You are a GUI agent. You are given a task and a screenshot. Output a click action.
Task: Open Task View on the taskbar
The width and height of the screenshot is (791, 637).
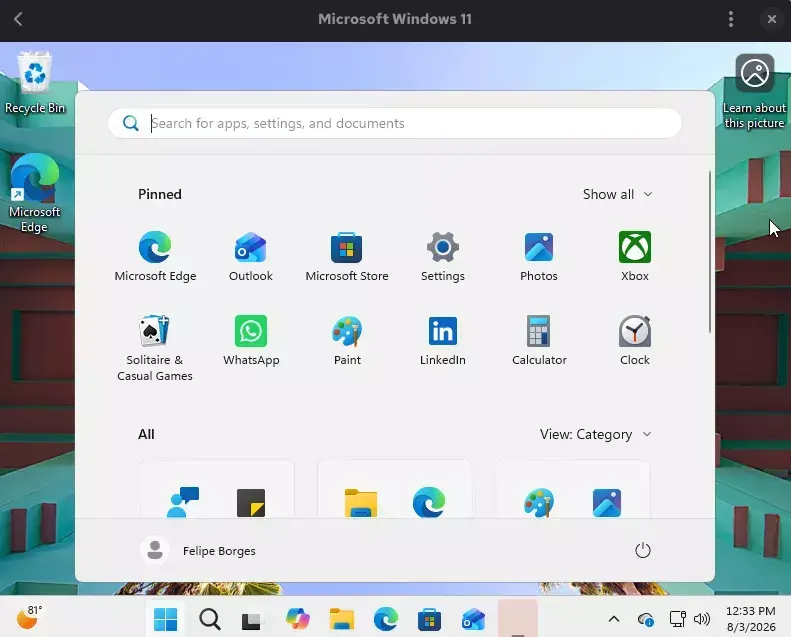(x=251, y=620)
